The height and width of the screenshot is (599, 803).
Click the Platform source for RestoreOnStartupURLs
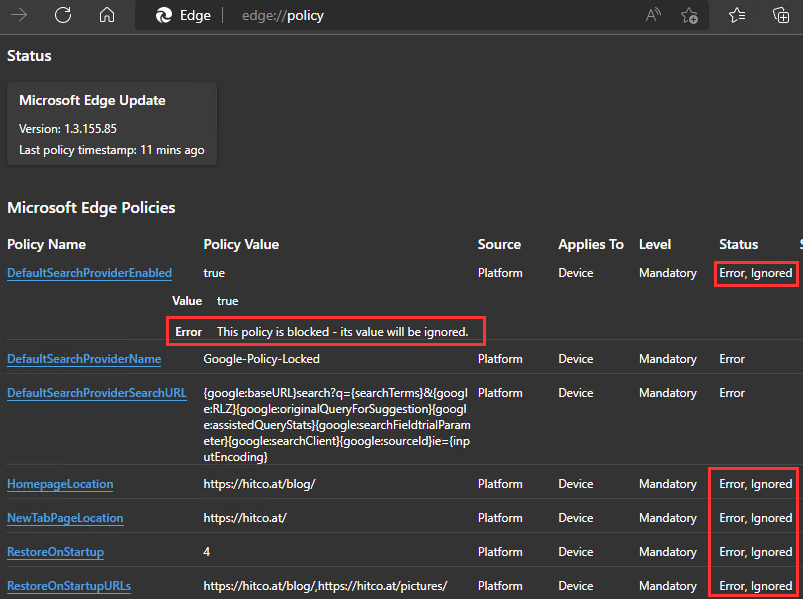500,586
